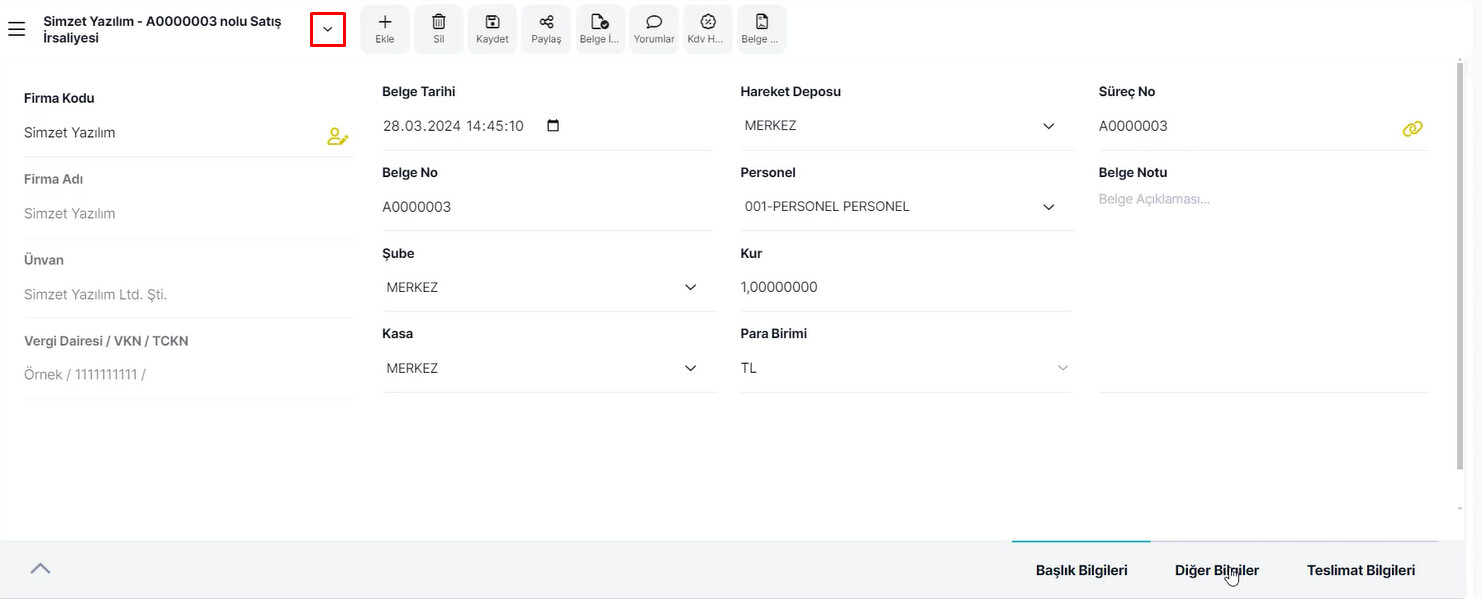
Task: Expand the document title dropdown chevron
Action: [328, 29]
